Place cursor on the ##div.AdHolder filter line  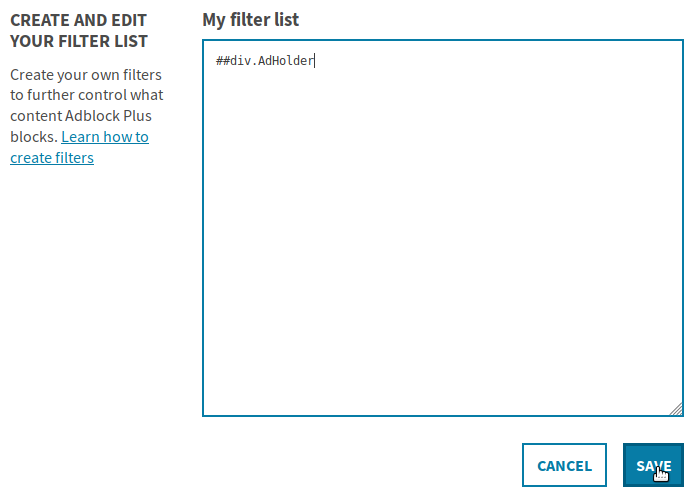tap(265, 60)
